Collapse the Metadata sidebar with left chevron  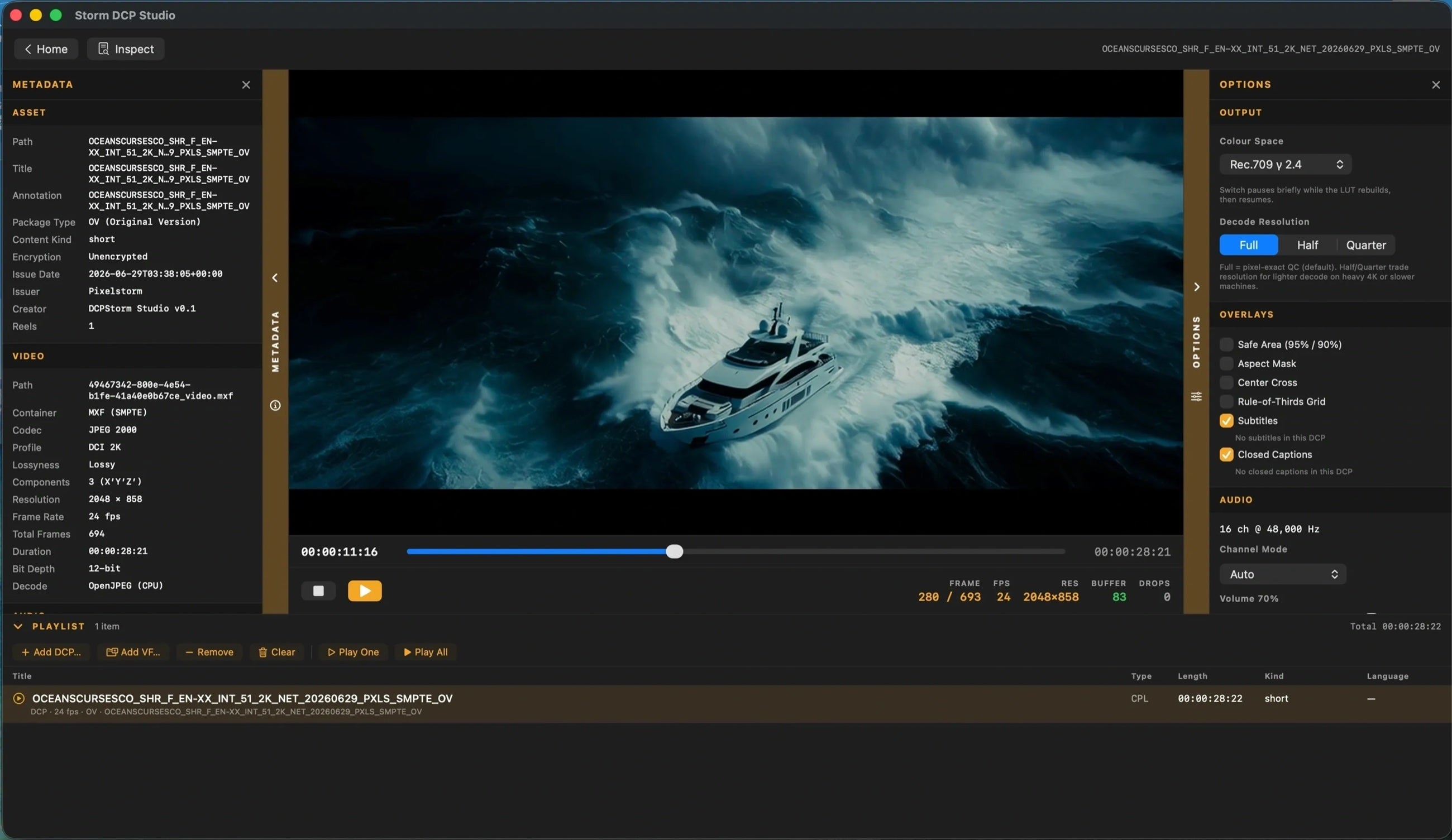[275, 278]
